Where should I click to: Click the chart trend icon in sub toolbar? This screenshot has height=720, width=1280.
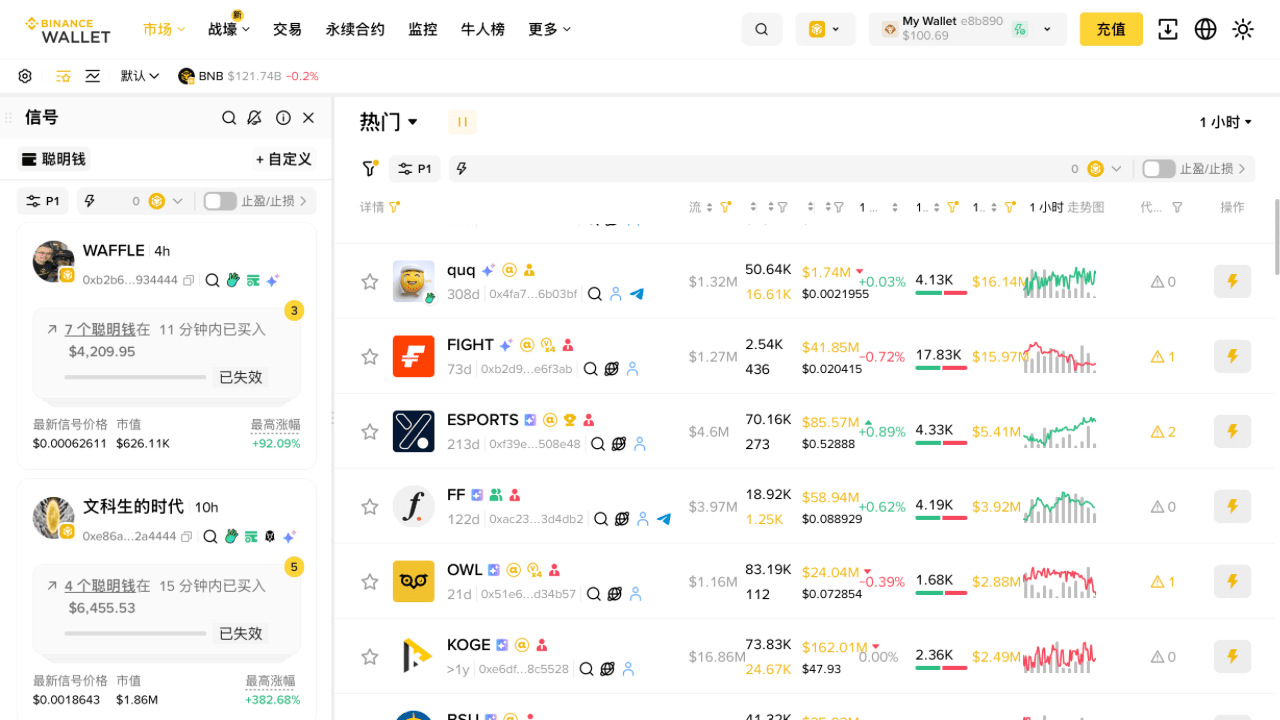pyautogui.click(x=93, y=76)
